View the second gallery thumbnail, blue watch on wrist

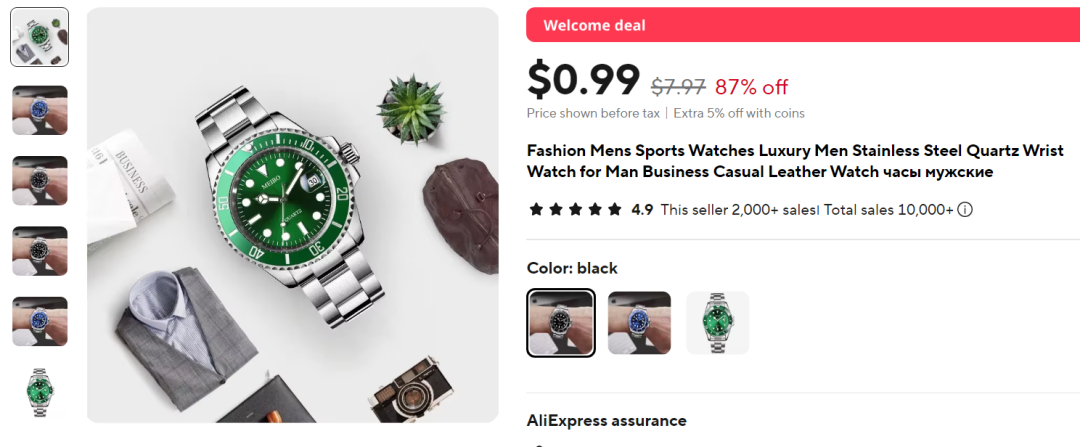point(40,110)
